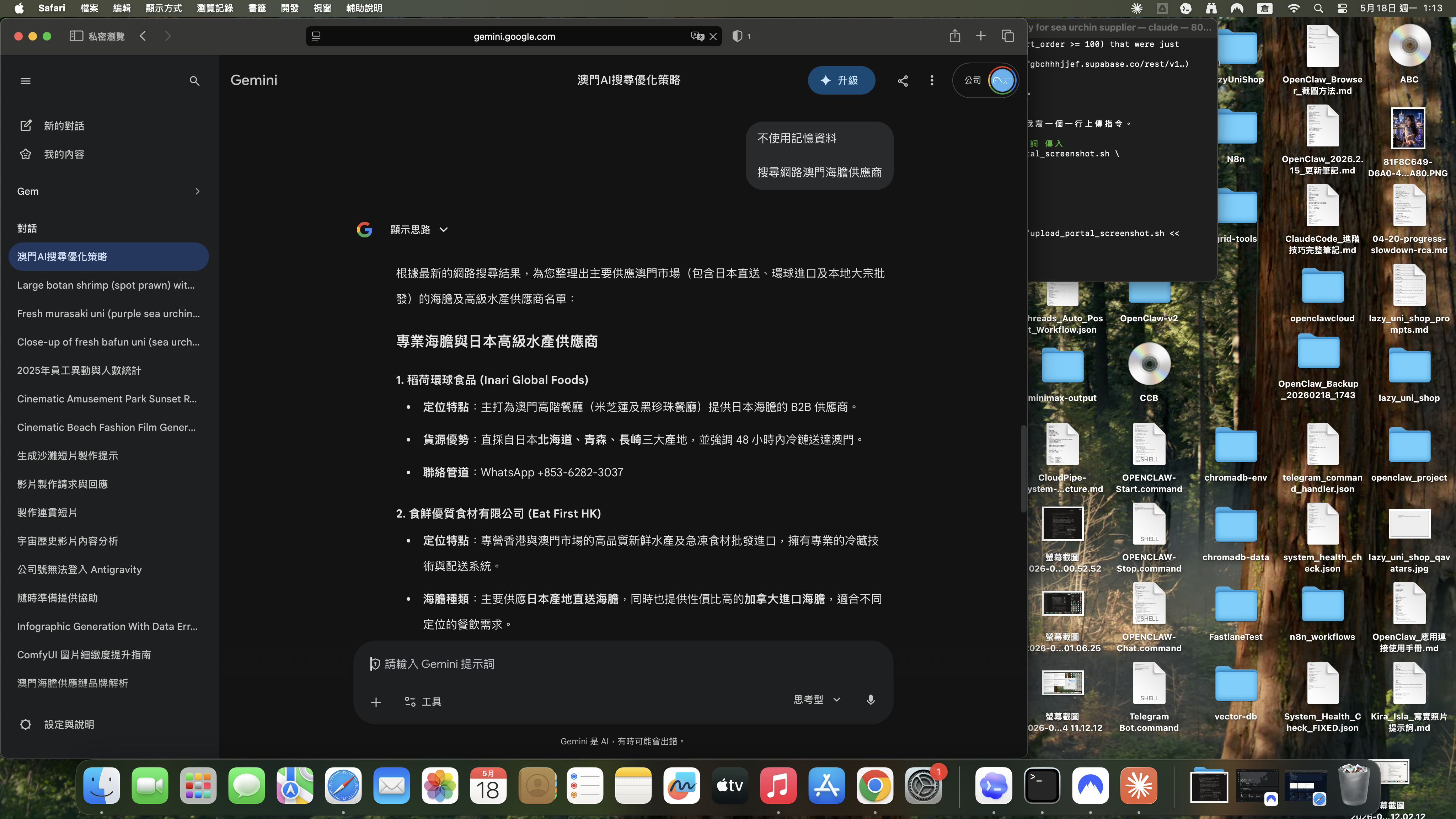Image resolution: width=1456 pixels, height=819 pixels.
Task: Start a new chat via 新的對話
Action: pyautogui.click(x=53, y=125)
